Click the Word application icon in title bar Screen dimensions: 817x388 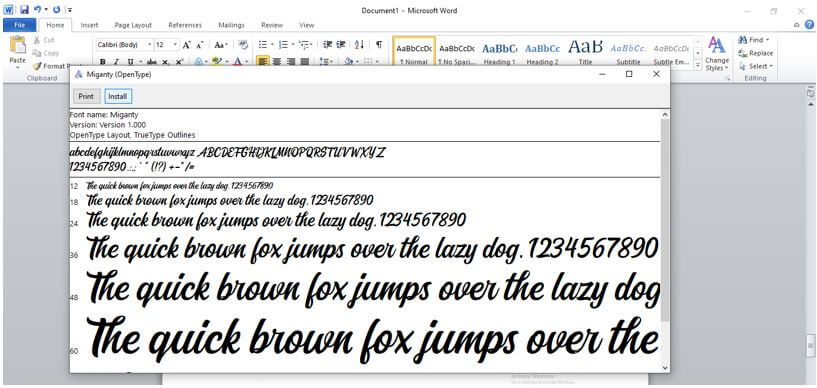9,9
